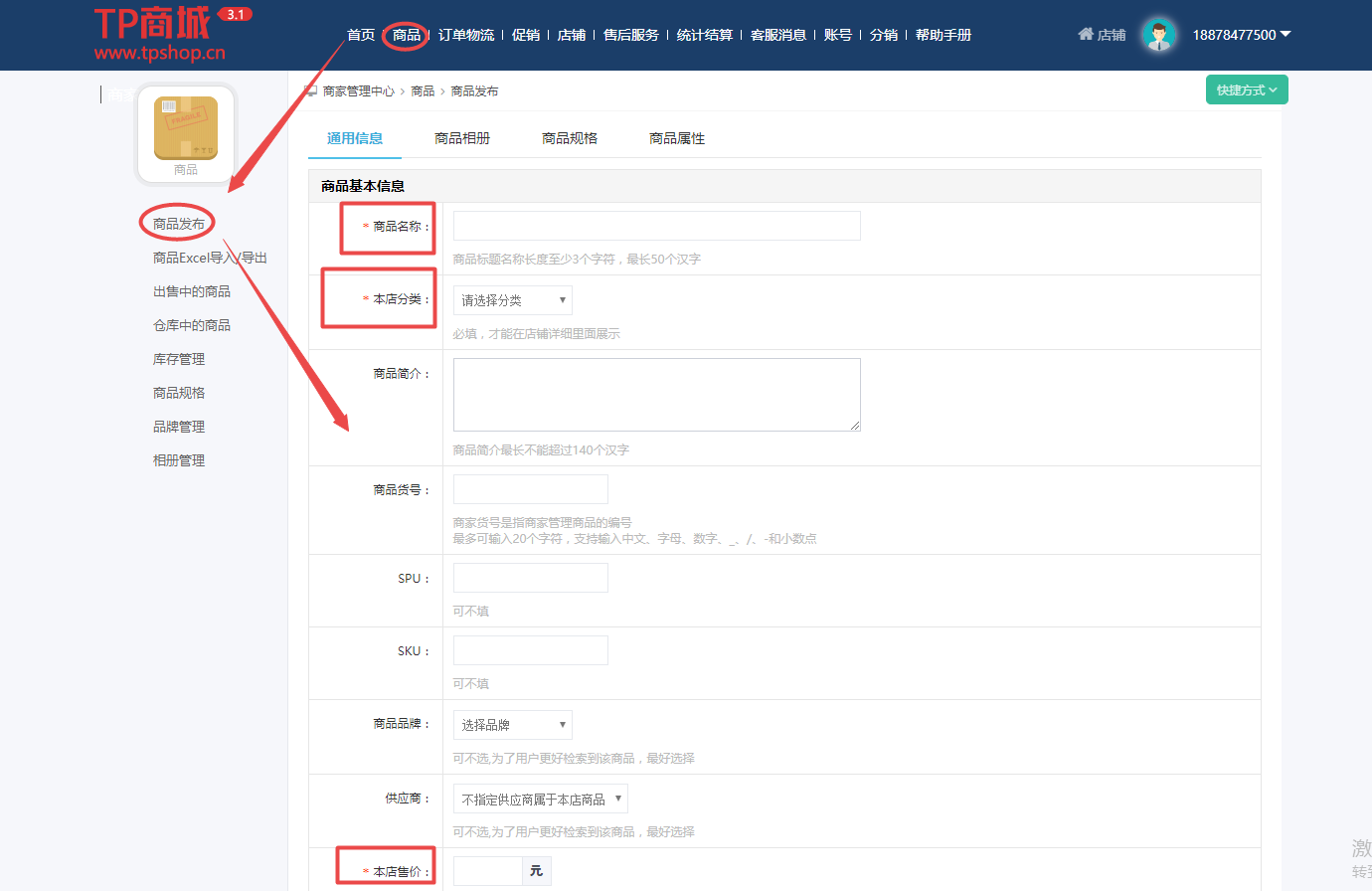1372x891 pixels.
Task: Open the 供应商 supplier dropdown
Action: point(541,800)
